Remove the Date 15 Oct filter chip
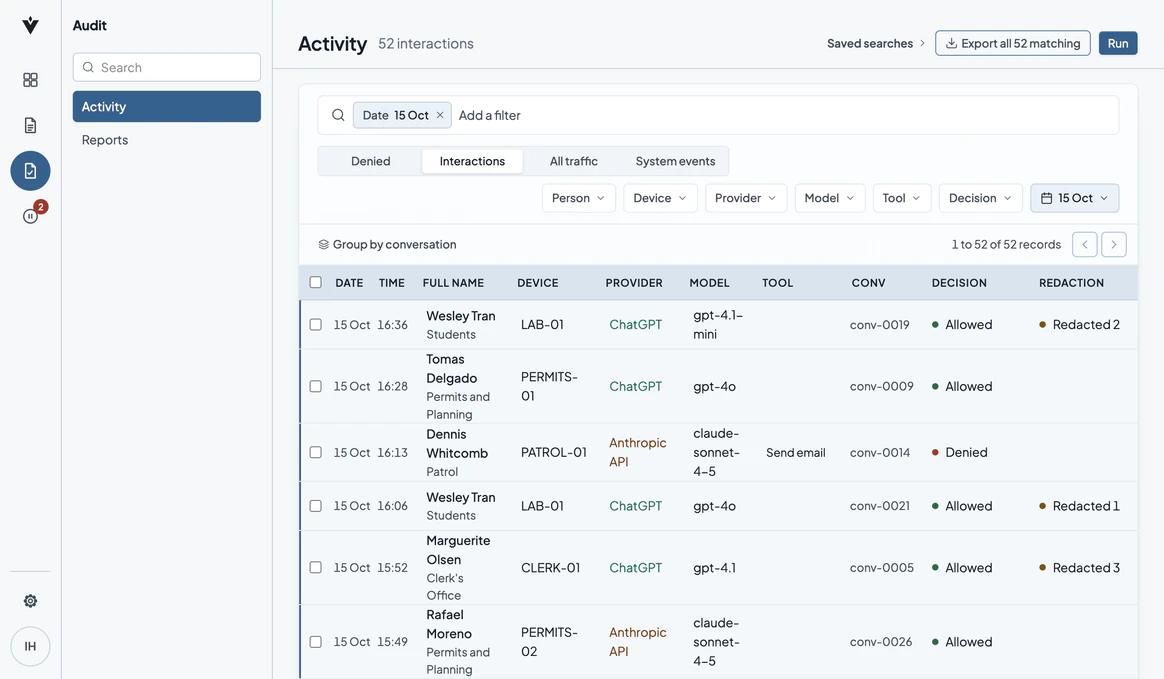The width and height of the screenshot is (1164, 679). pyautogui.click(x=440, y=115)
